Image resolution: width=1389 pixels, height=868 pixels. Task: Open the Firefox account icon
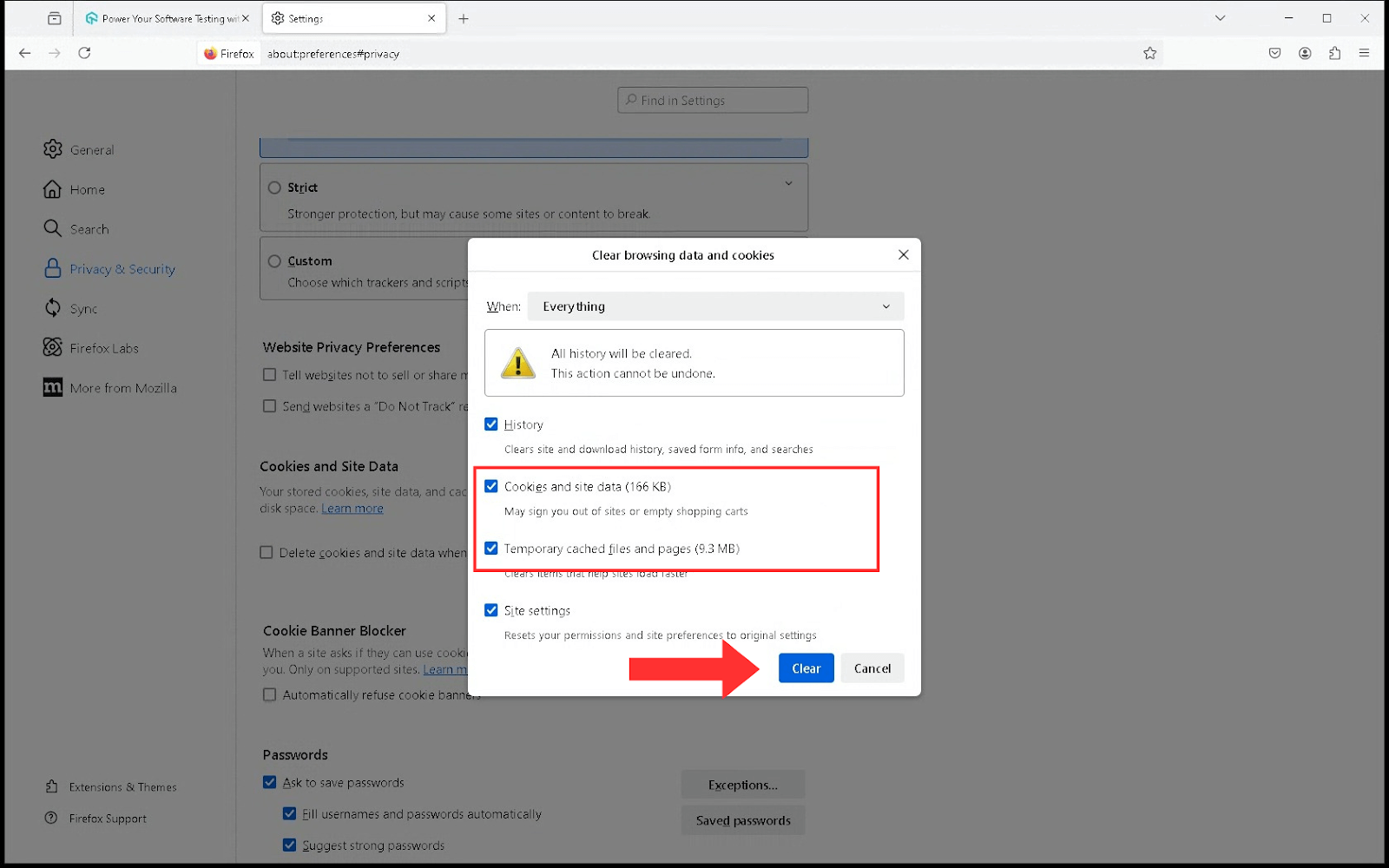pos(1305,53)
